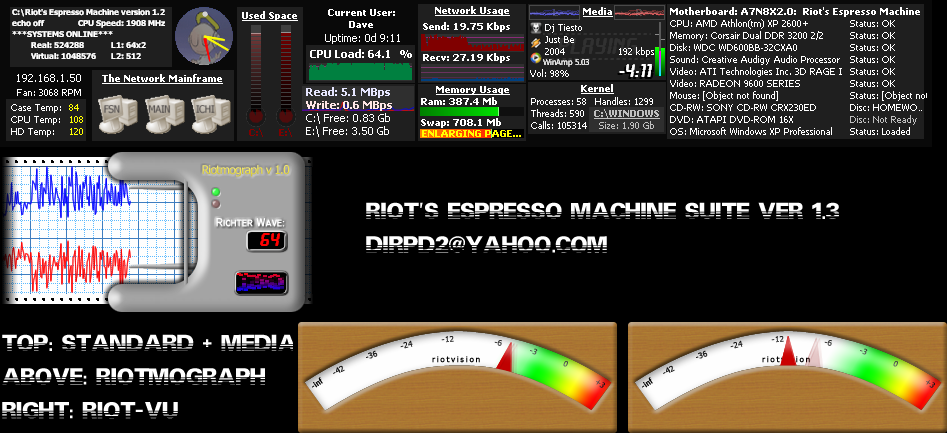The height and width of the screenshot is (433, 947).
Task: Click the Riotmograph v 1.0 title
Action: click(x=246, y=170)
